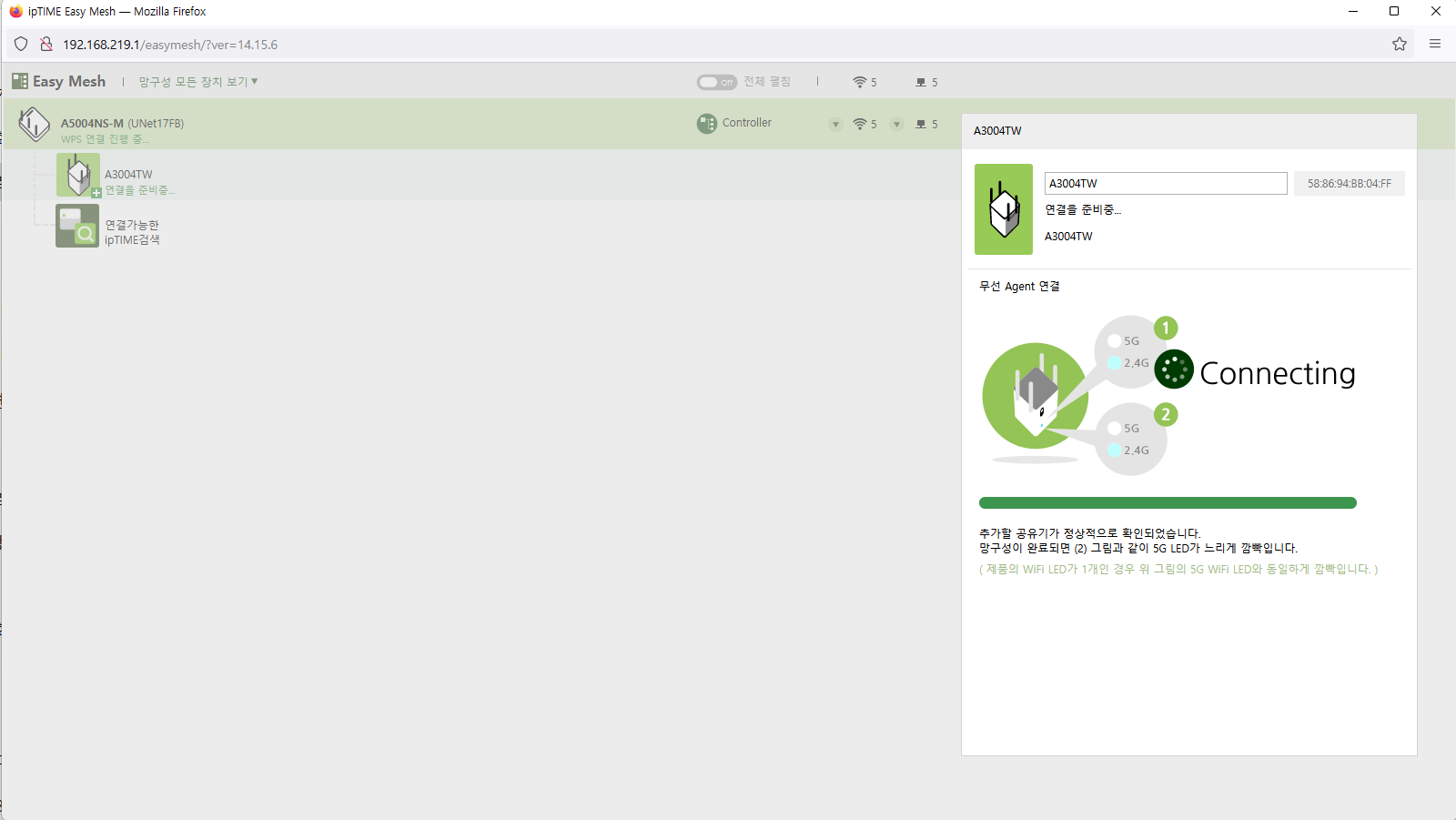Click green note starting 제품의 WiFi LED가

coord(1178,569)
